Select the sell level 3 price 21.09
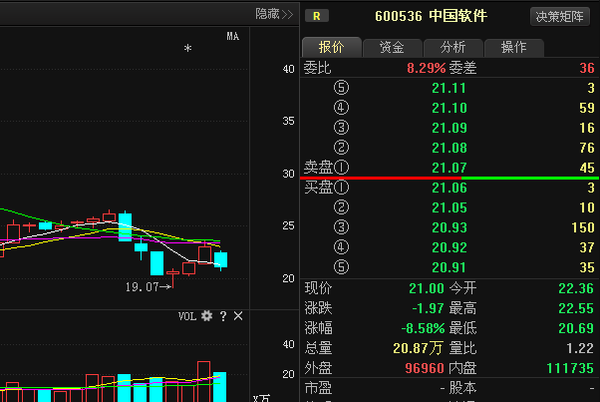Viewport: 600px width, 402px height. (x=449, y=128)
